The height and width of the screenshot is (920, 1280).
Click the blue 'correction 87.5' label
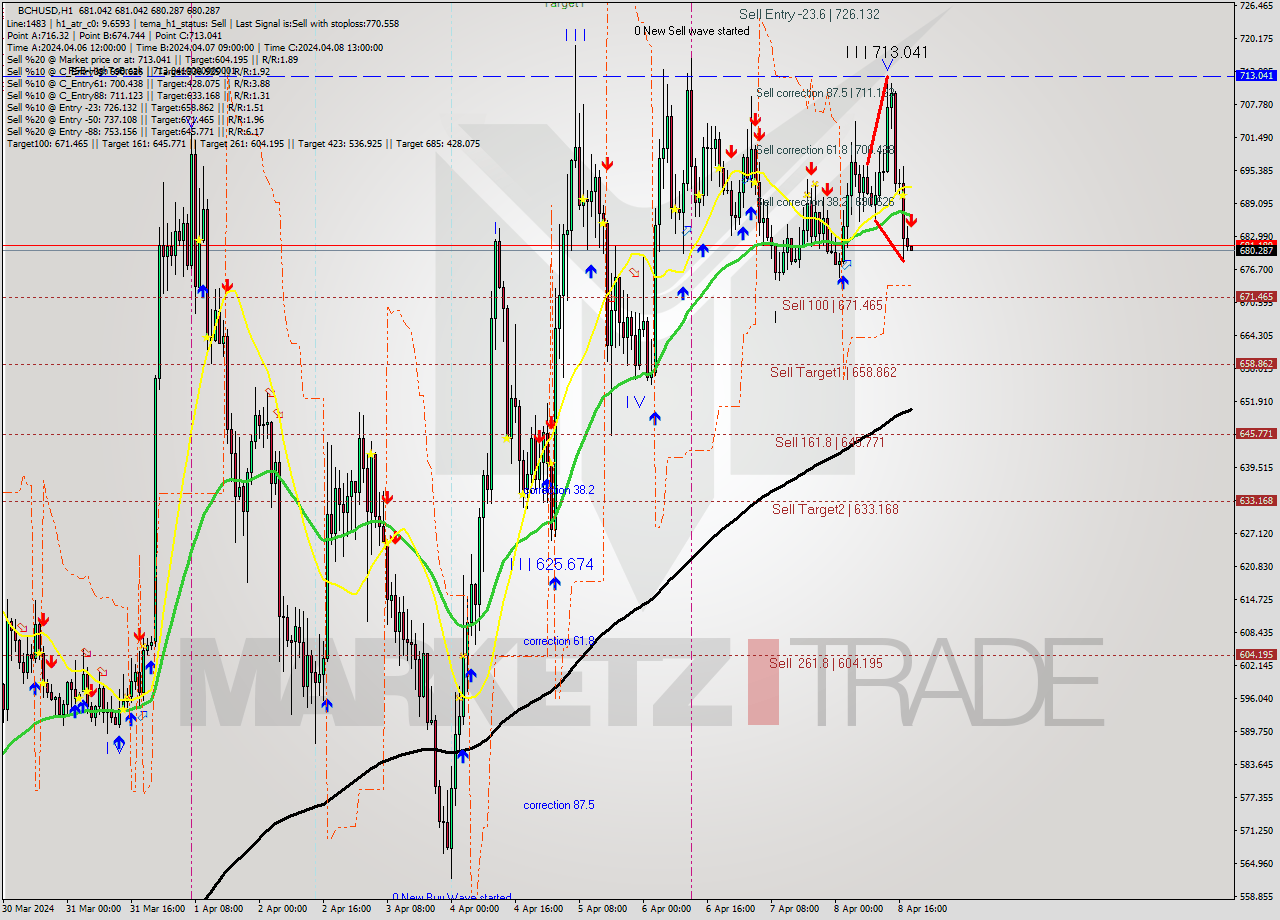[559, 805]
